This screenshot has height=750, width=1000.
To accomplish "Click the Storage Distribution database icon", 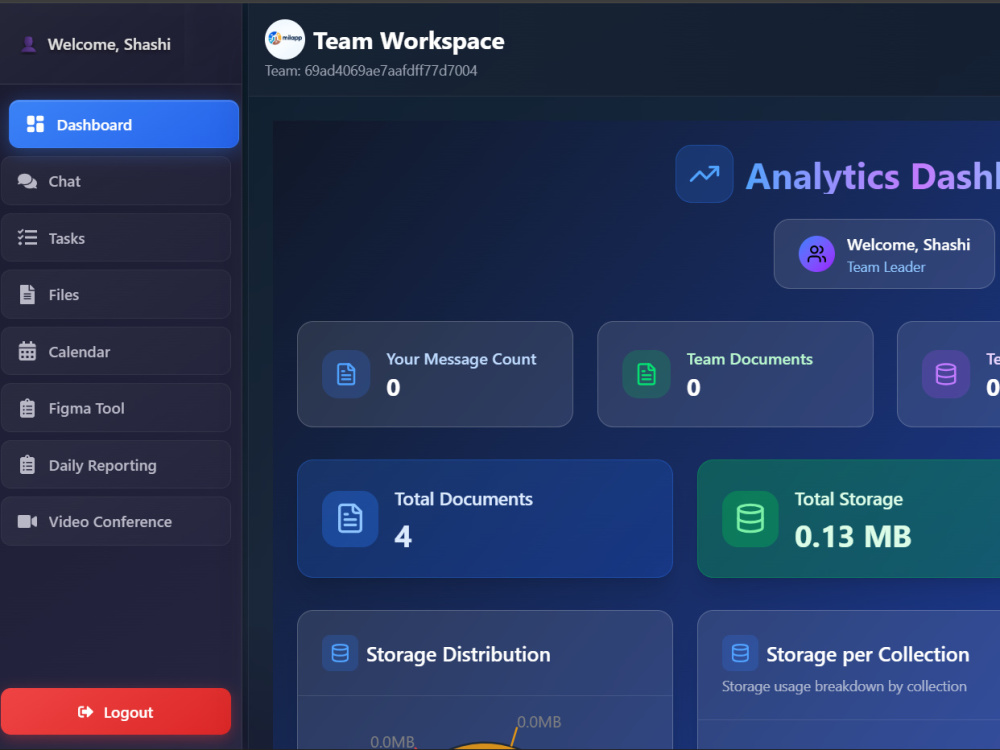I will pos(340,653).
